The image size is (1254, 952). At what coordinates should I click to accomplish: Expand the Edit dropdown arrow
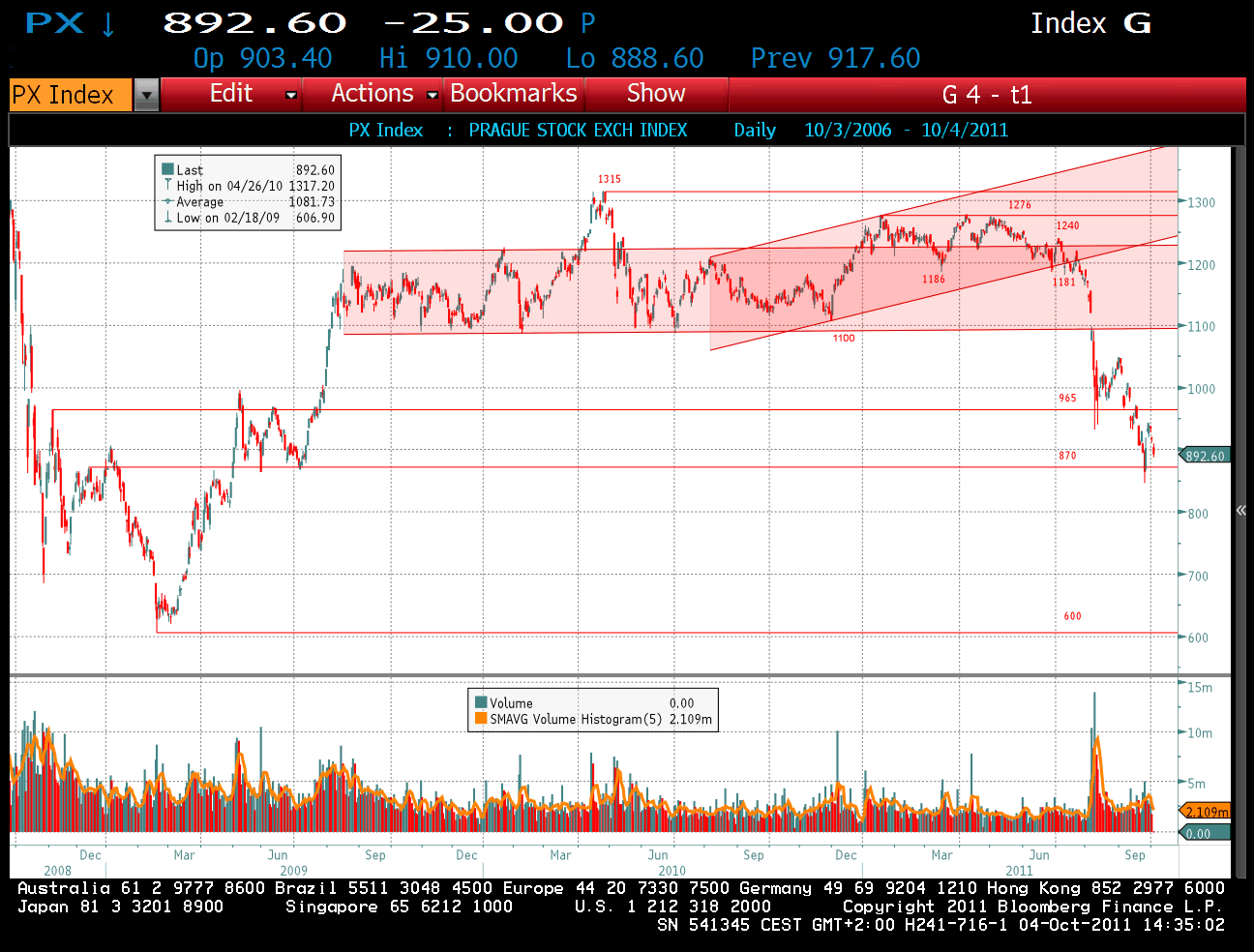pyautogui.click(x=290, y=95)
